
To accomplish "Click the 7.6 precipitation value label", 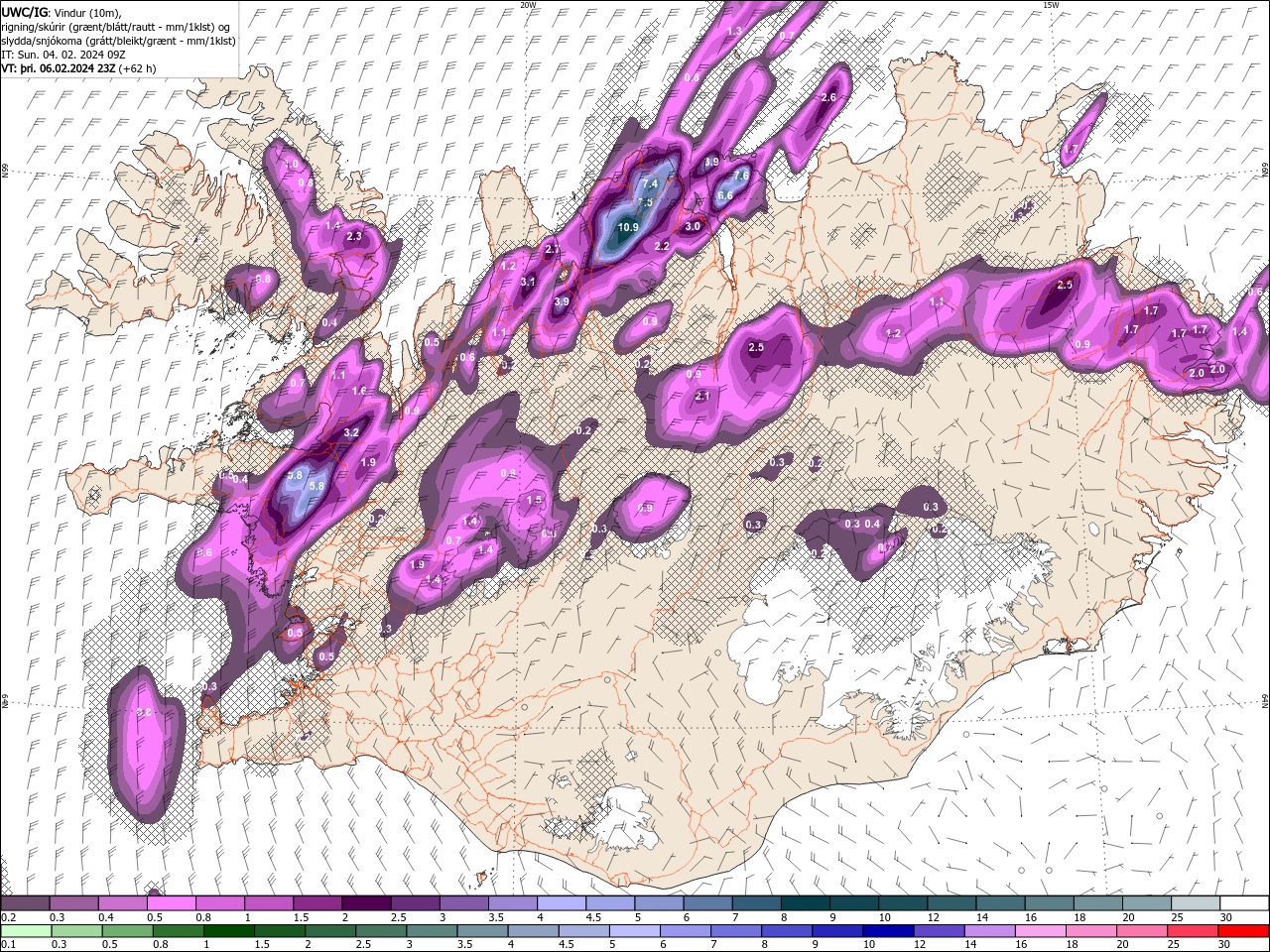I will click(741, 176).
